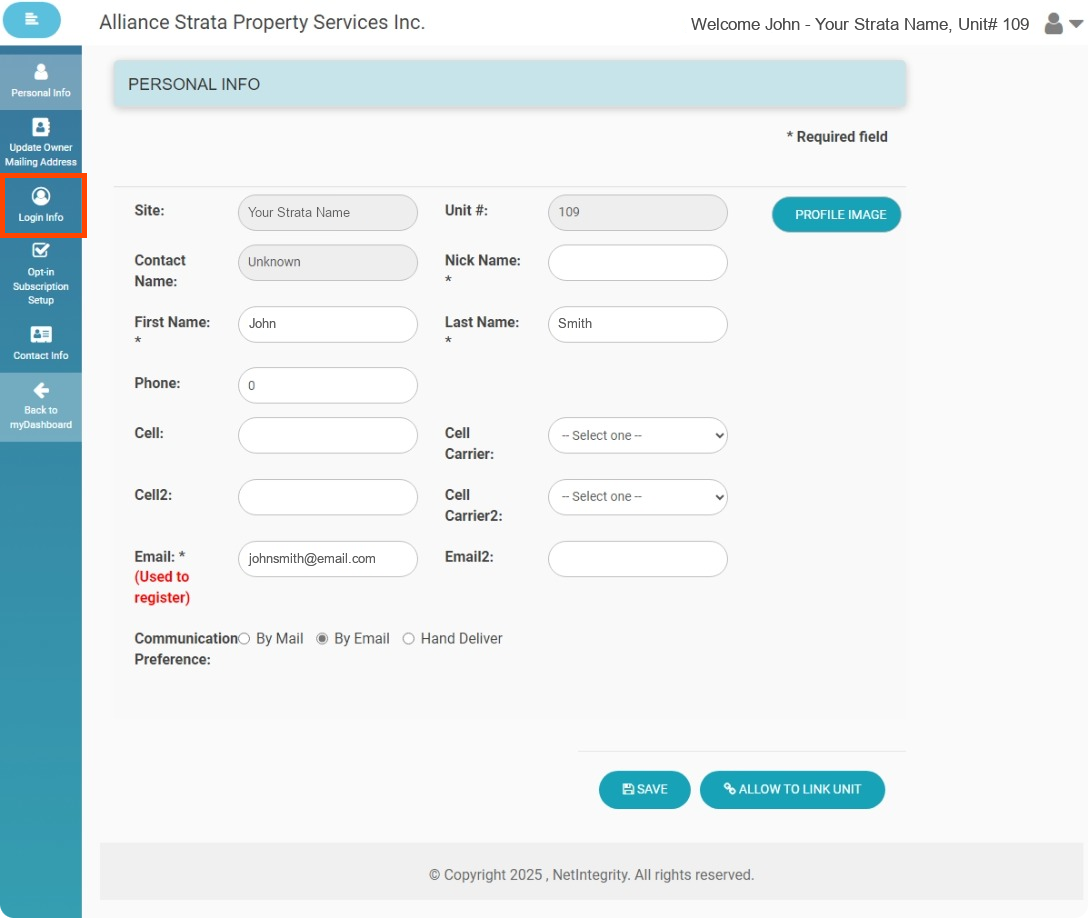Open the user account icon menu

(1053, 24)
